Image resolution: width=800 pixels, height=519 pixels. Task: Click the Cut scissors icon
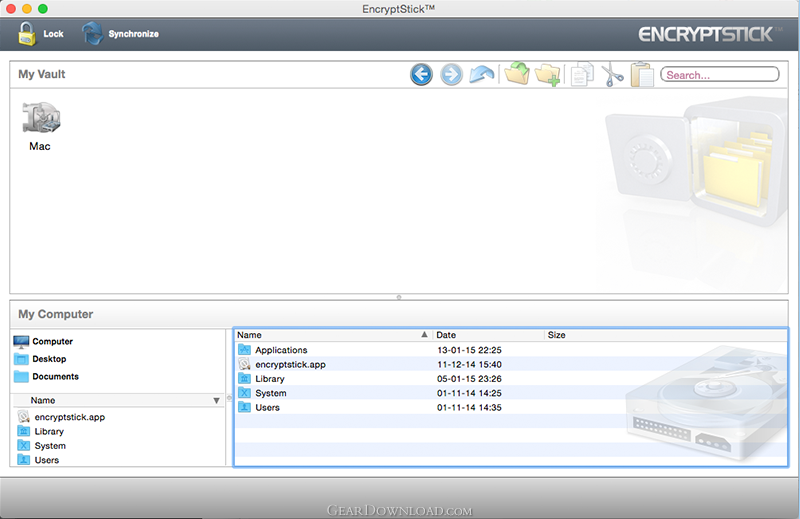(612, 75)
